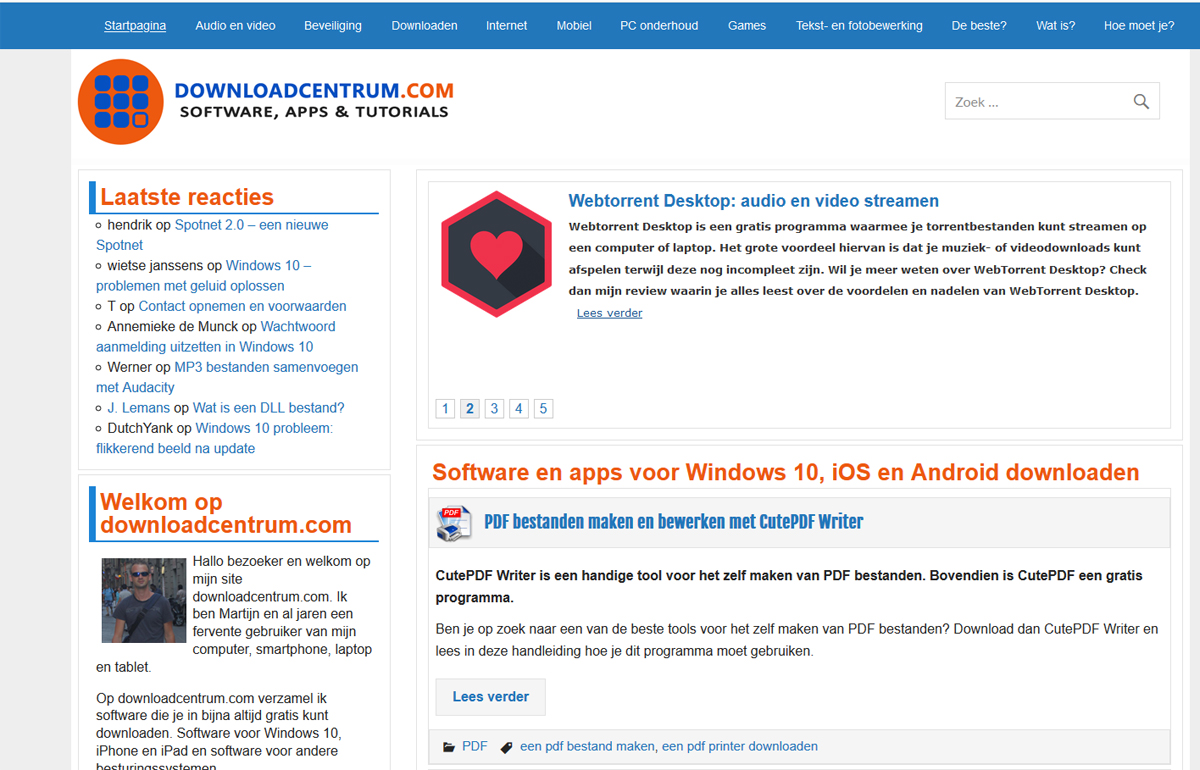Open 'PDF bestanden maken en bewerken' title

[674, 521]
